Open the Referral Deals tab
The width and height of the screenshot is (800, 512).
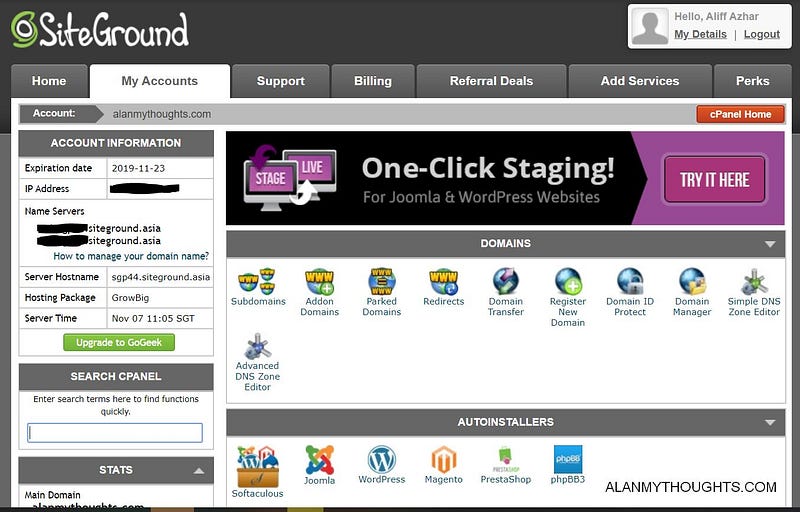point(491,81)
